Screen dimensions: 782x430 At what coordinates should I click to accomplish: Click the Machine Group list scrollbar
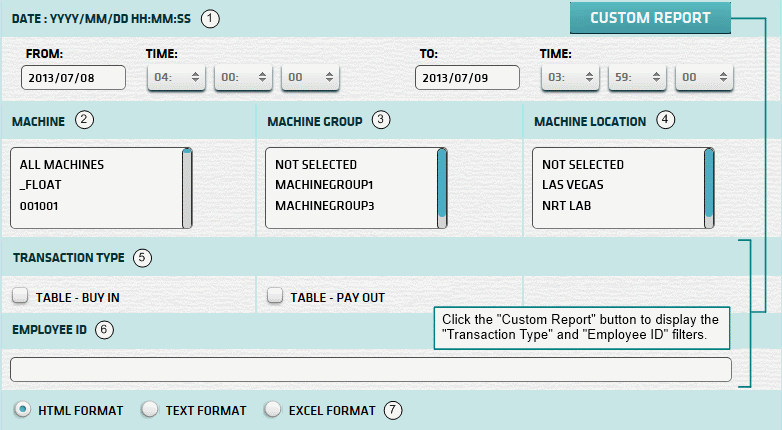(x=442, y=188)
